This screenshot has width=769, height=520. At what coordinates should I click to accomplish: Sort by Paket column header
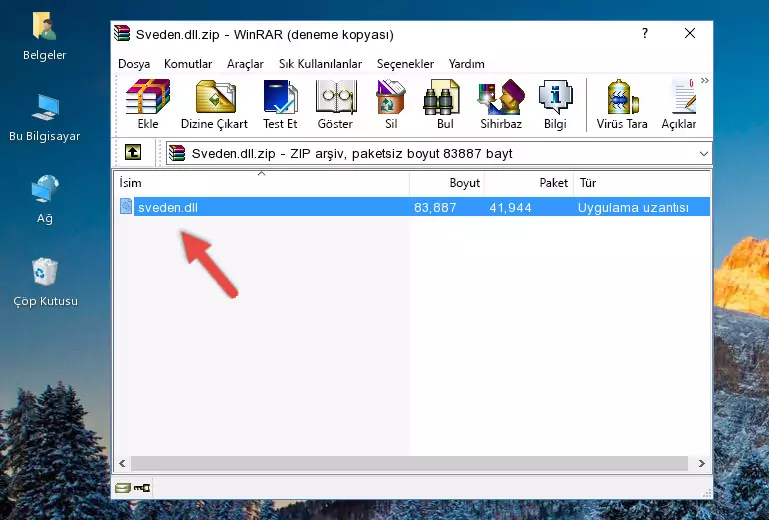(529, 183)
